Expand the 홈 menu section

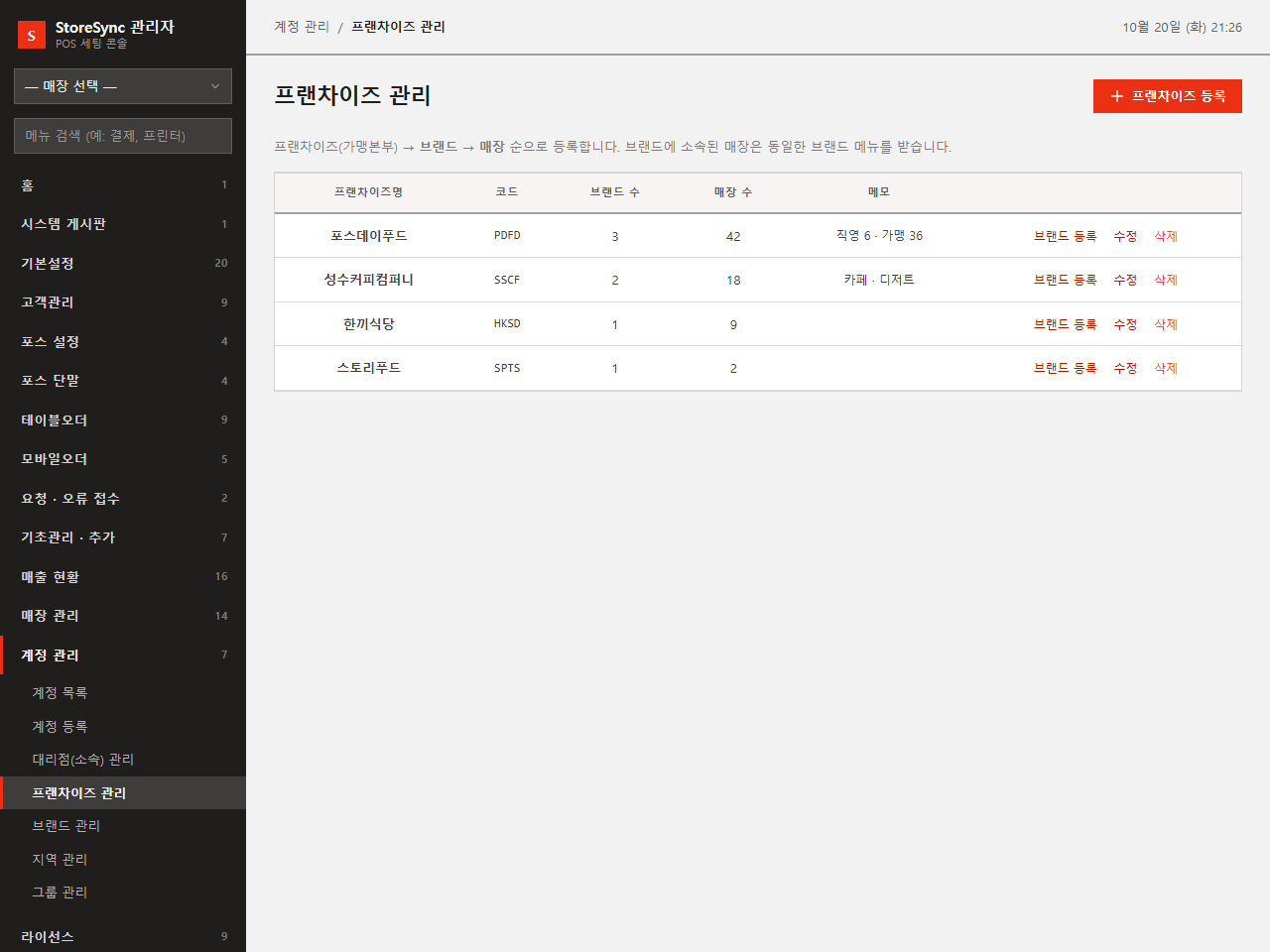tap(123, 185)
